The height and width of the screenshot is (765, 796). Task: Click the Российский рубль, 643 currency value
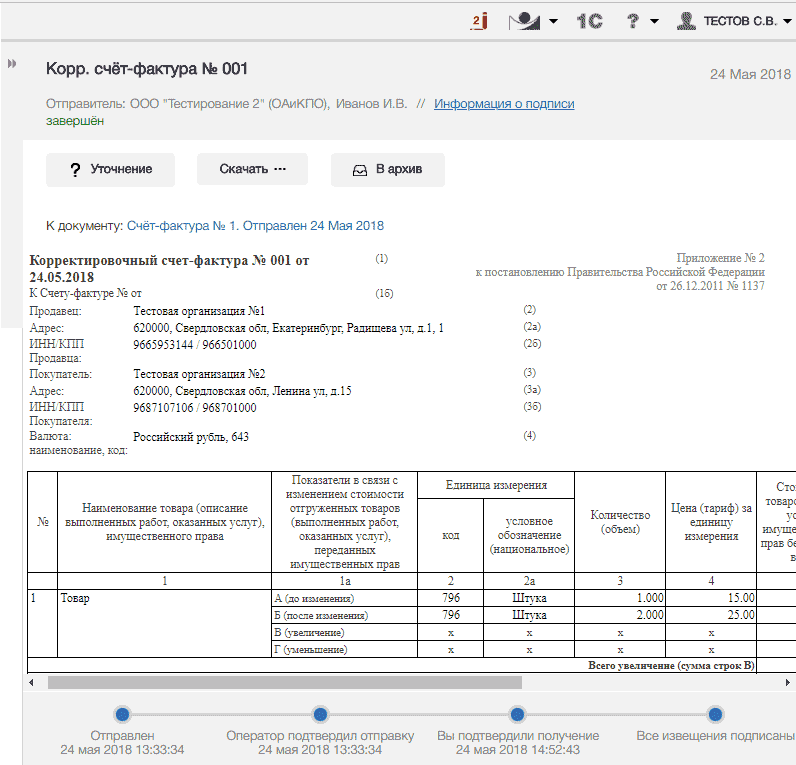191,437
